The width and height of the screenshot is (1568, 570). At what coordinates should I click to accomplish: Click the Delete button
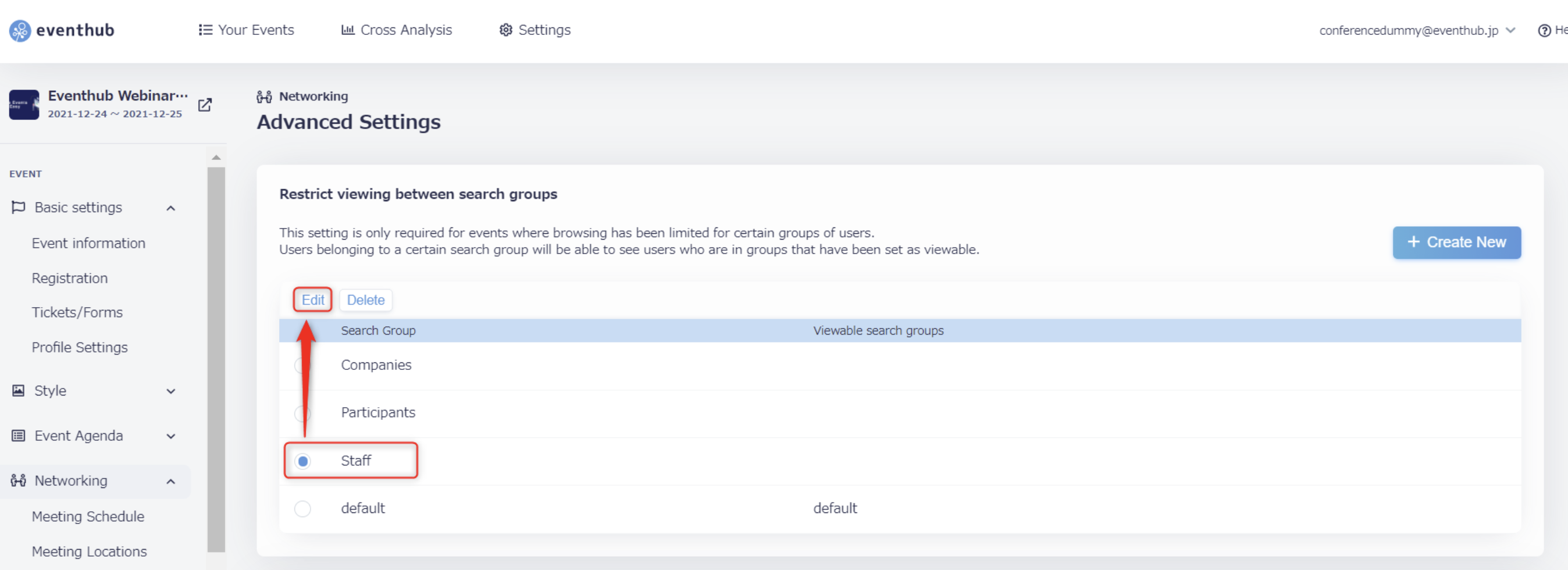366,300
